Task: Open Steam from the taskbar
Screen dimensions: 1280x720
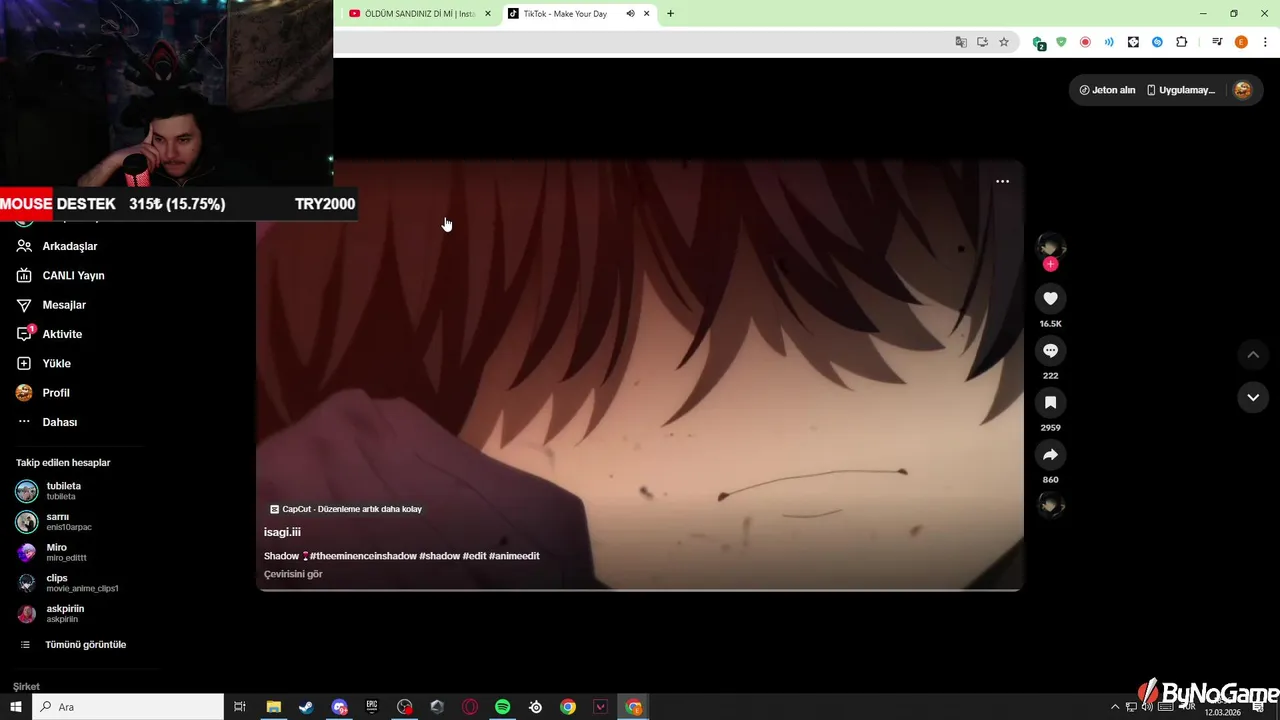Action: pyautogui.click(x=306, y=707)
